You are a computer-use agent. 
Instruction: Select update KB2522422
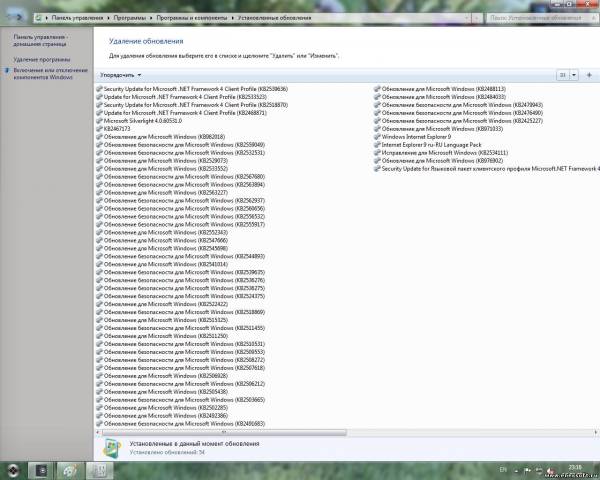(x=162, y=304)
